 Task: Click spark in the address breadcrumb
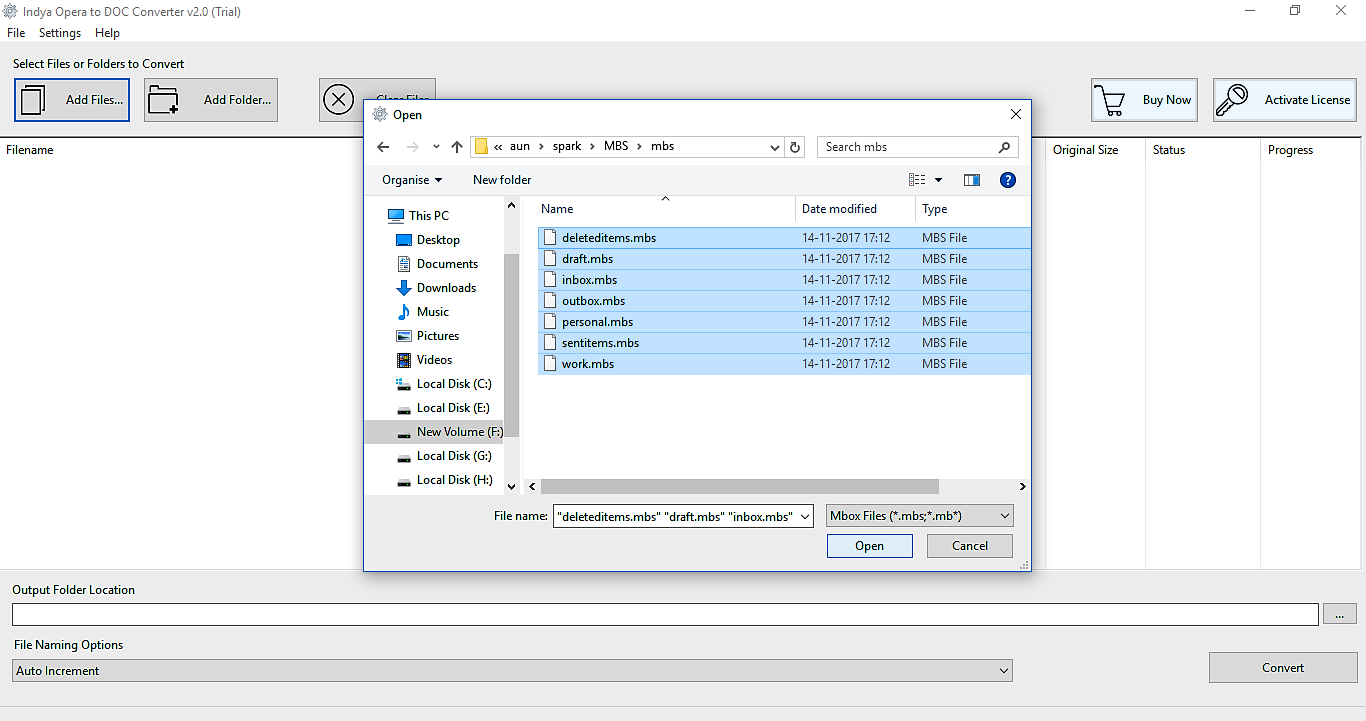pyautogui.click(x=567, y=147)
